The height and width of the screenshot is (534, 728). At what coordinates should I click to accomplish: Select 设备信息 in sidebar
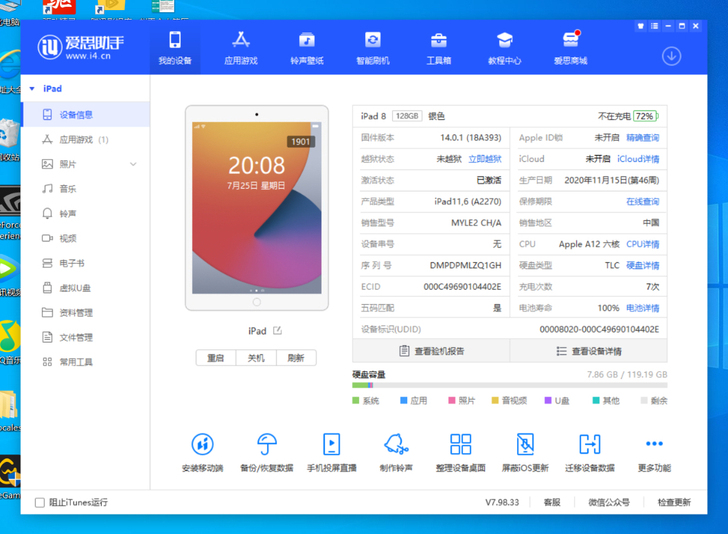coord(86,115)
